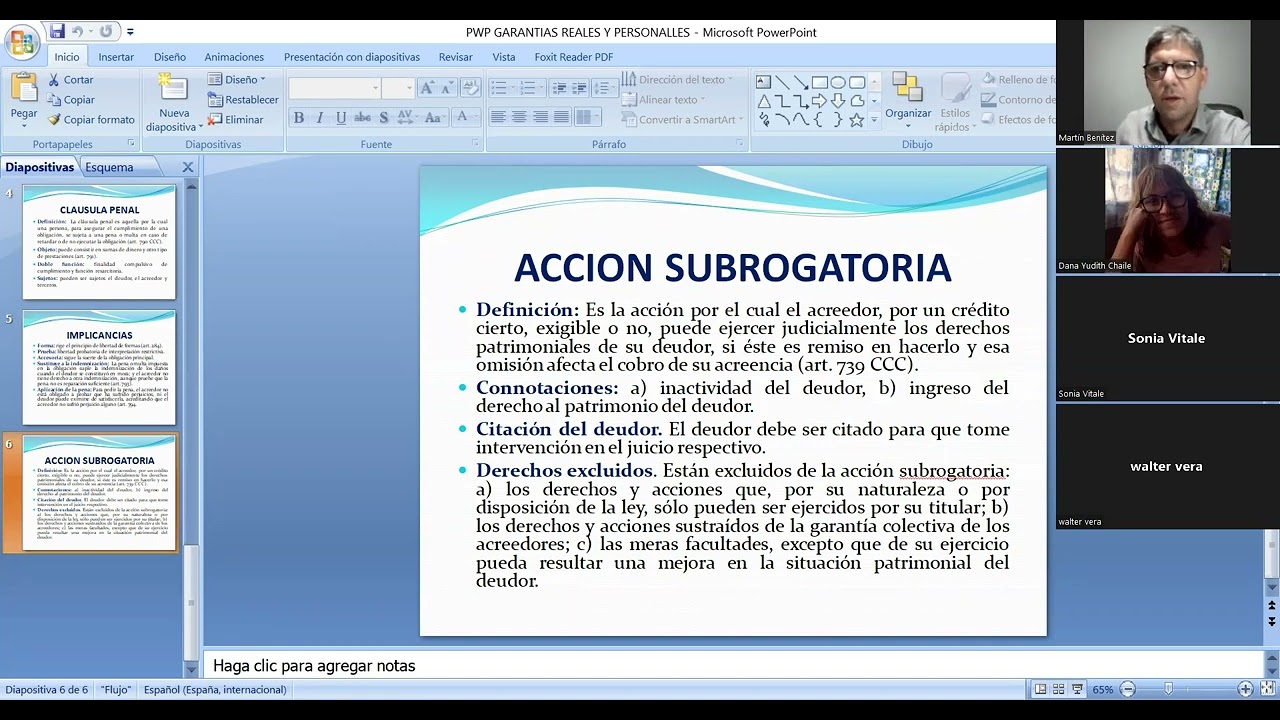Paste clipboard content with Pegar
This screenshot has height=720, width=1280.
click(24, 101)
